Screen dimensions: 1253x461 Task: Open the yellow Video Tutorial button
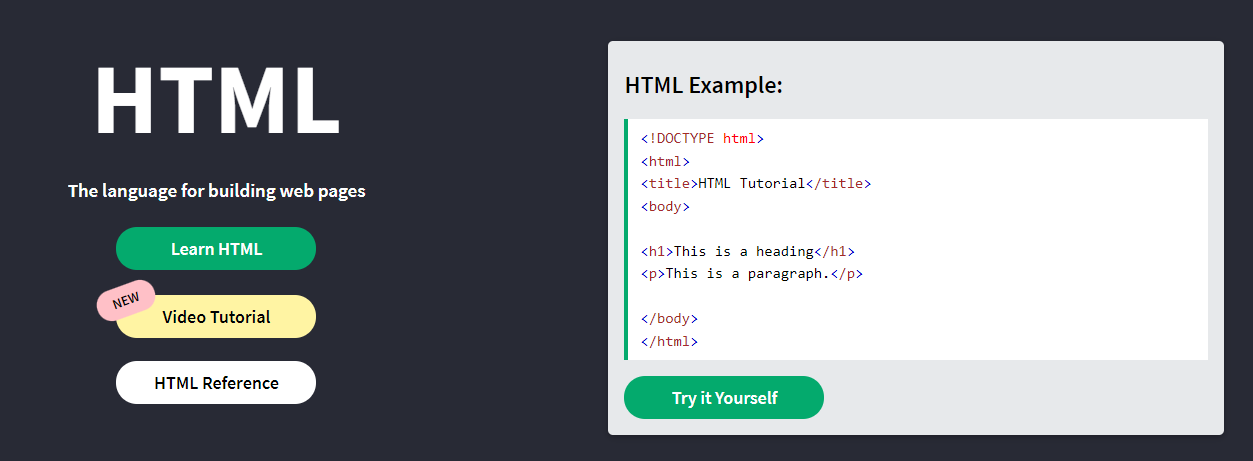(x=216, y=317)
